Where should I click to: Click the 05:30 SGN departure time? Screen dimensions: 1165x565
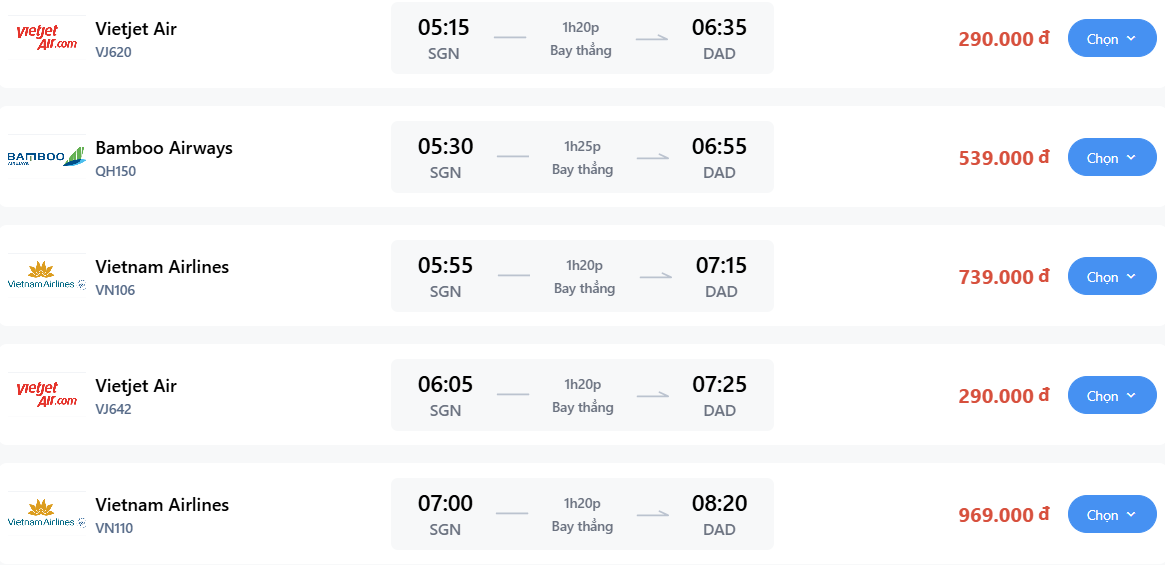(445, 158)
